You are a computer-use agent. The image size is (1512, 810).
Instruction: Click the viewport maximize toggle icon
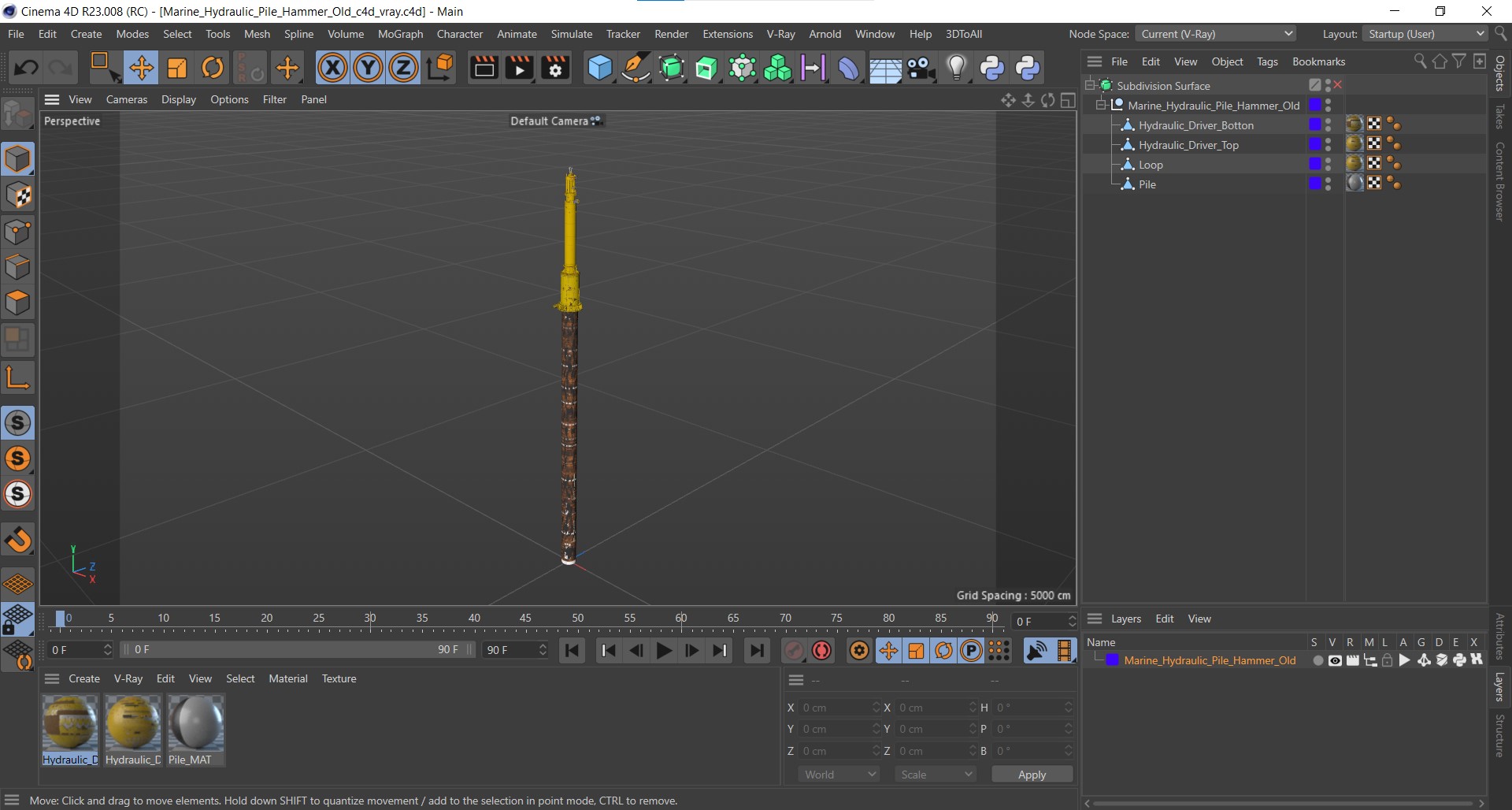[x=1068, y=100]
